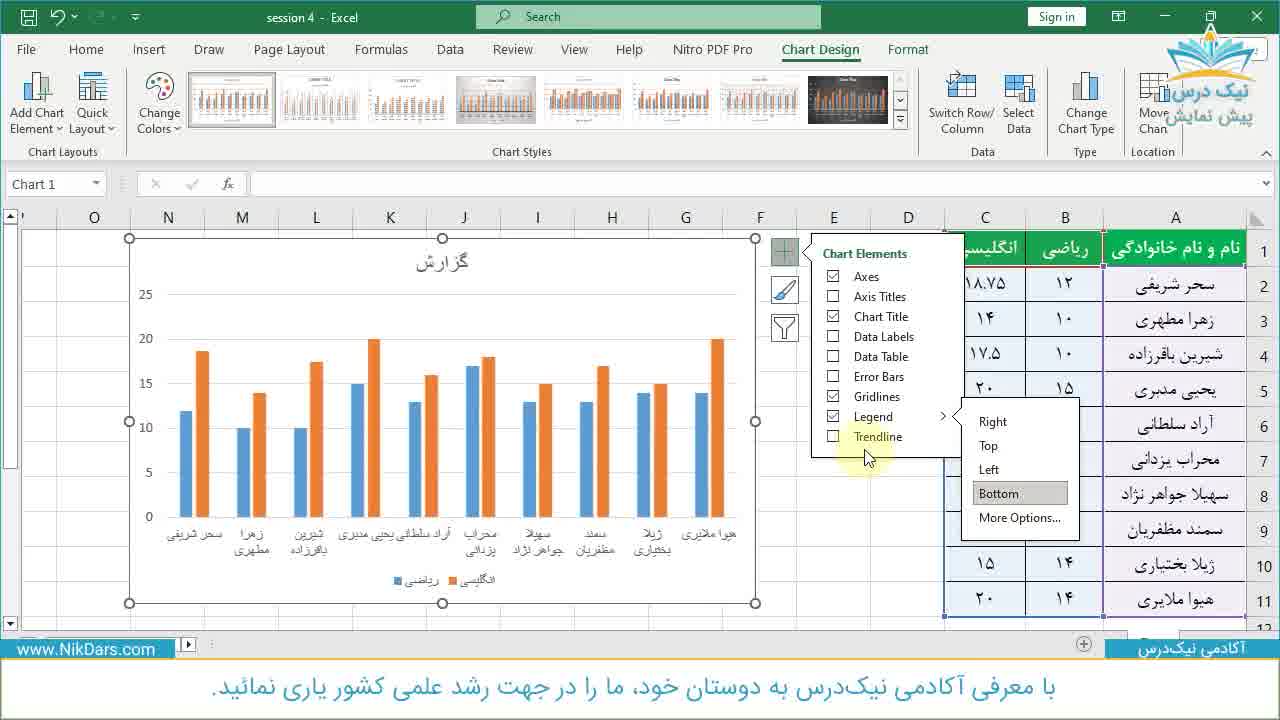
Task: Expand the Legend submenu arrow
Action: click(x=941, y=416)
